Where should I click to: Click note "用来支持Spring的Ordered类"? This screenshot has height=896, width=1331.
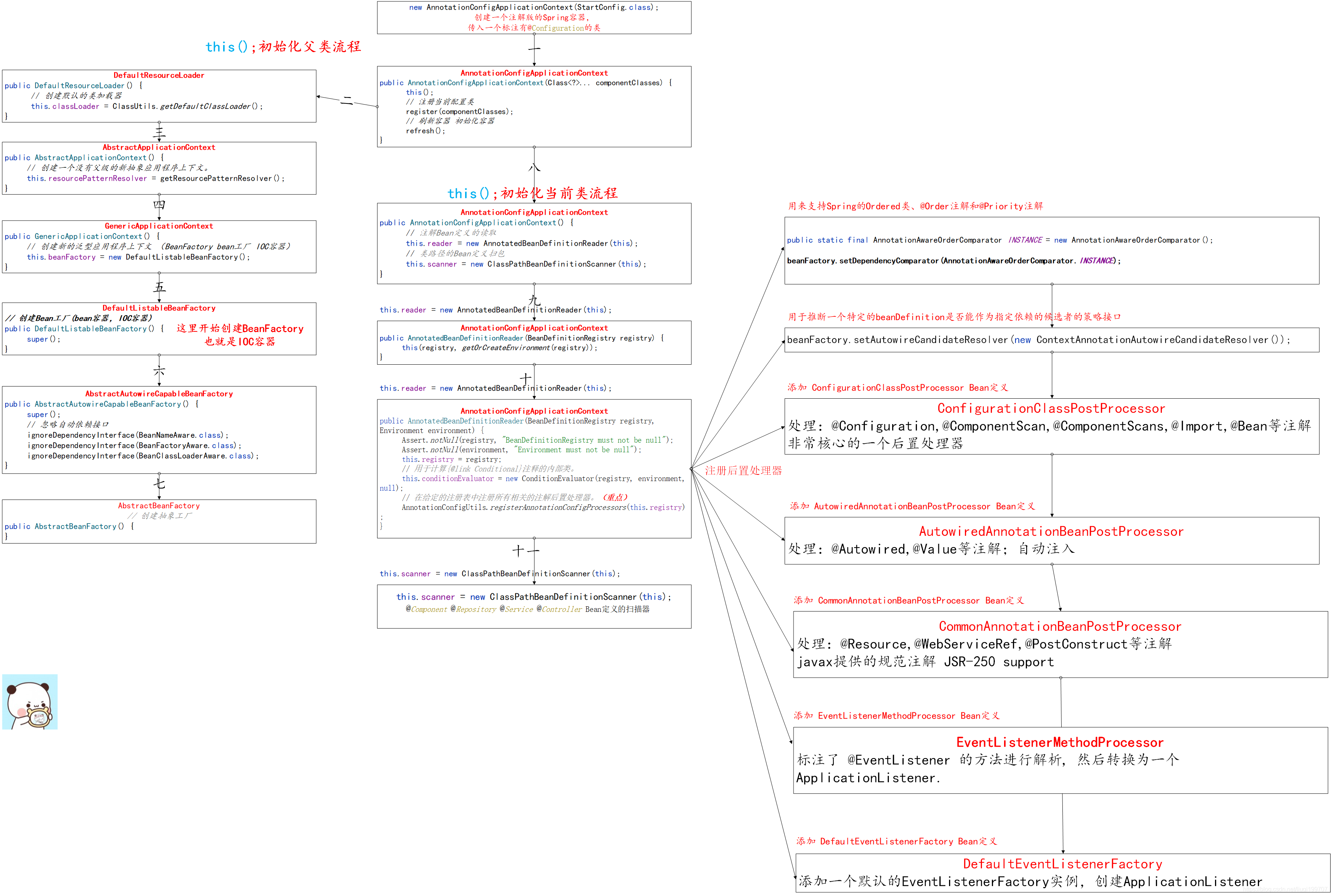915,206
